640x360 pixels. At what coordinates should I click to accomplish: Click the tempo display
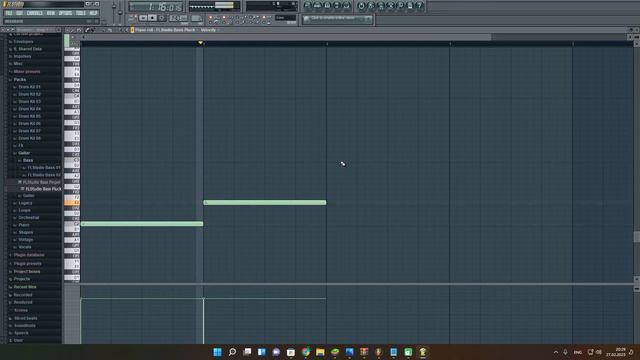(x=178, y=18)
